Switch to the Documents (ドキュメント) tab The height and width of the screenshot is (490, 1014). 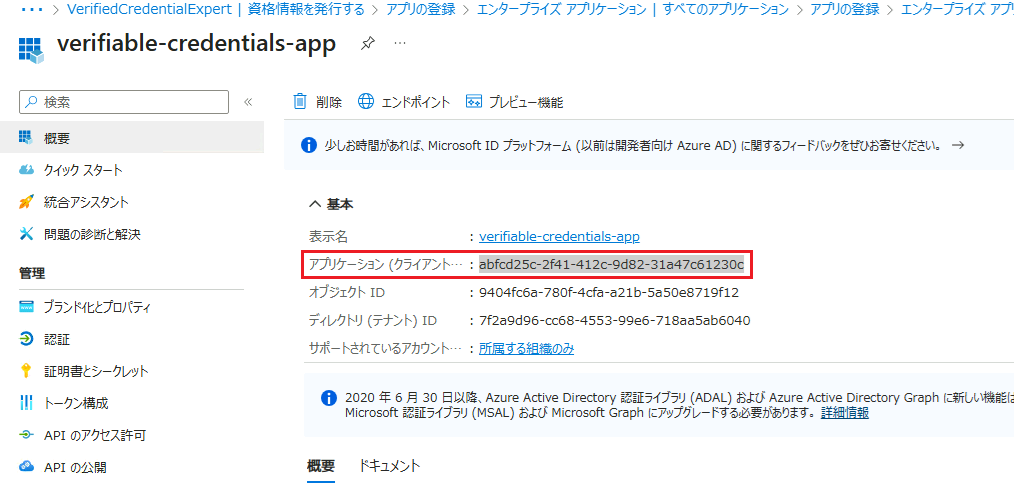pos(389,466)
